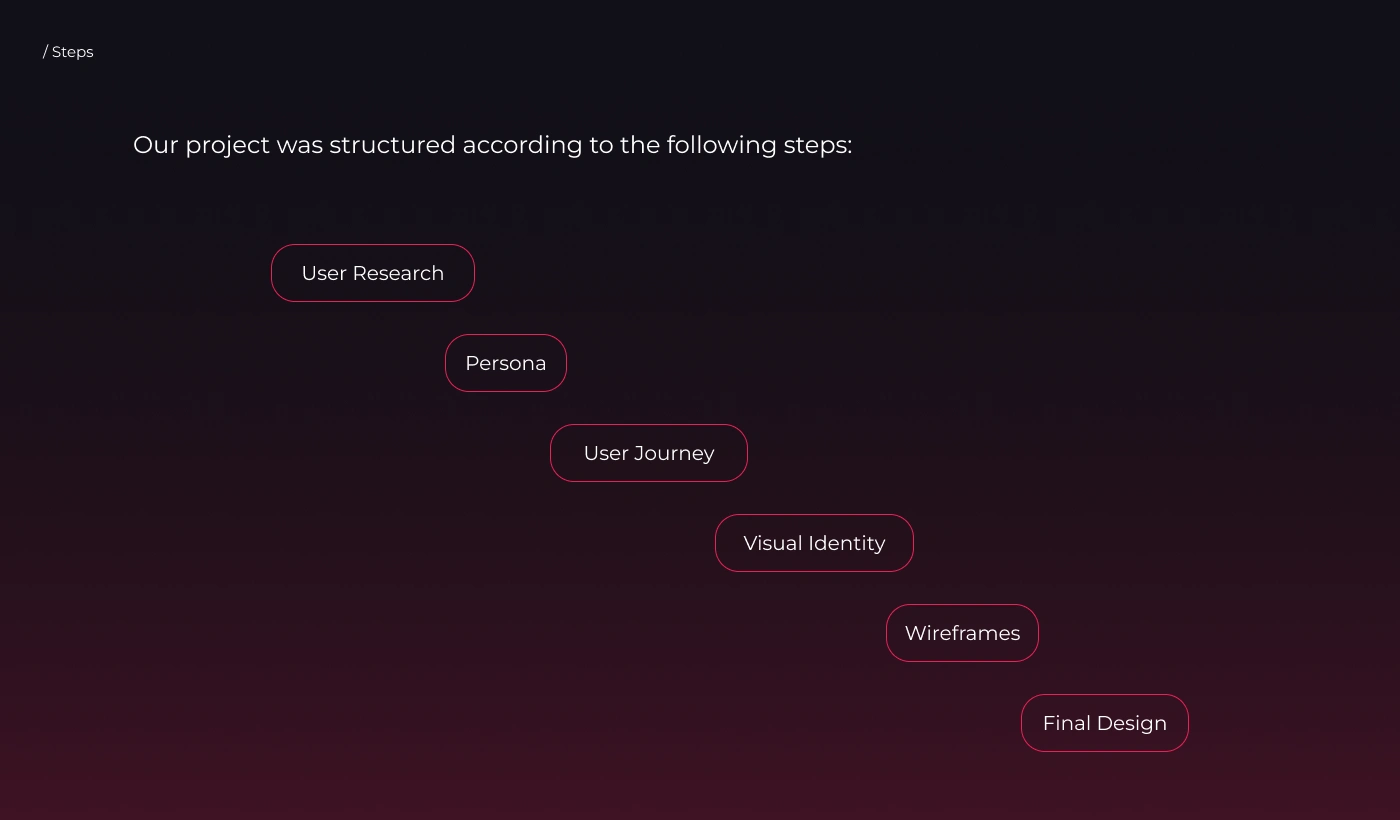
Task: Choose the Visual Identity step pill
Action: (x=814, y=543)
